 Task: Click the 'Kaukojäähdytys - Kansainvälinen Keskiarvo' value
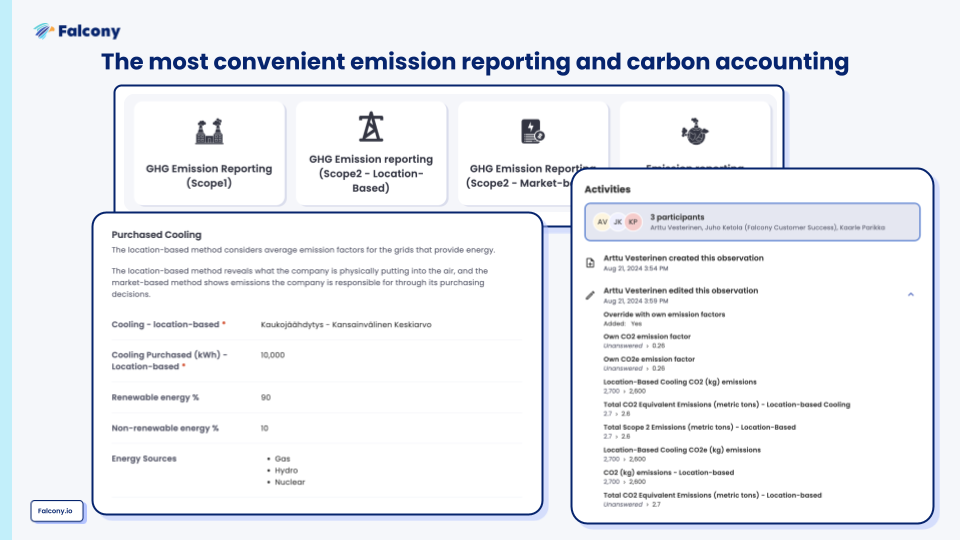coord(346,324)
